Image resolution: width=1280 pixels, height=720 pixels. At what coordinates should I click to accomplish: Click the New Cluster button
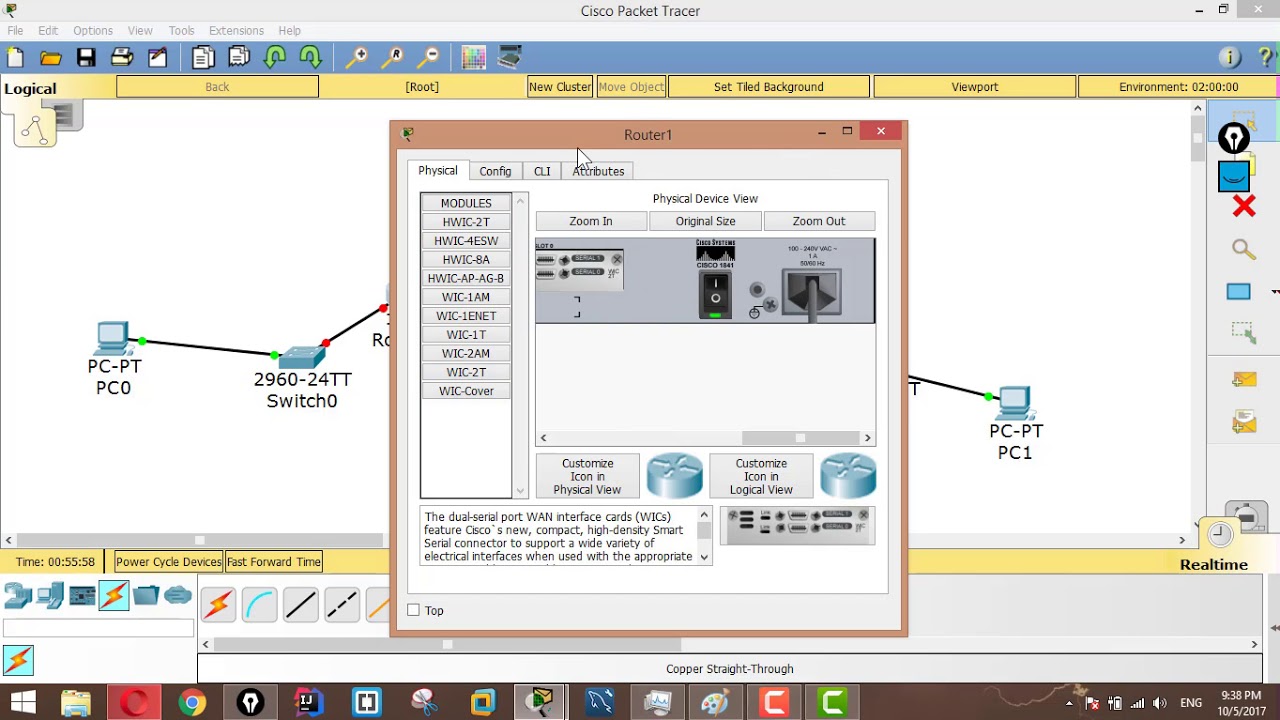click(x=560, y=87)
